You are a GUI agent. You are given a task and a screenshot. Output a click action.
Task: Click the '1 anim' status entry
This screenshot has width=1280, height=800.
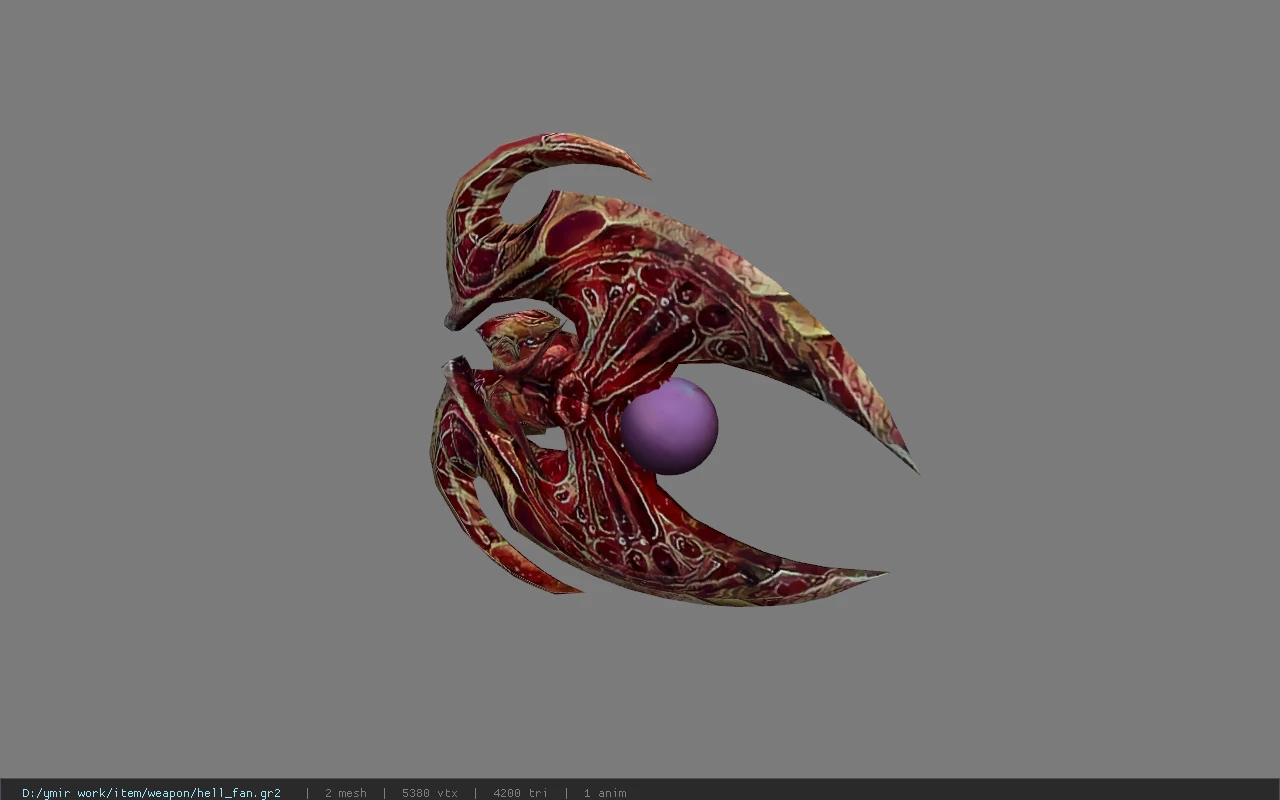(x=605, y=793)
